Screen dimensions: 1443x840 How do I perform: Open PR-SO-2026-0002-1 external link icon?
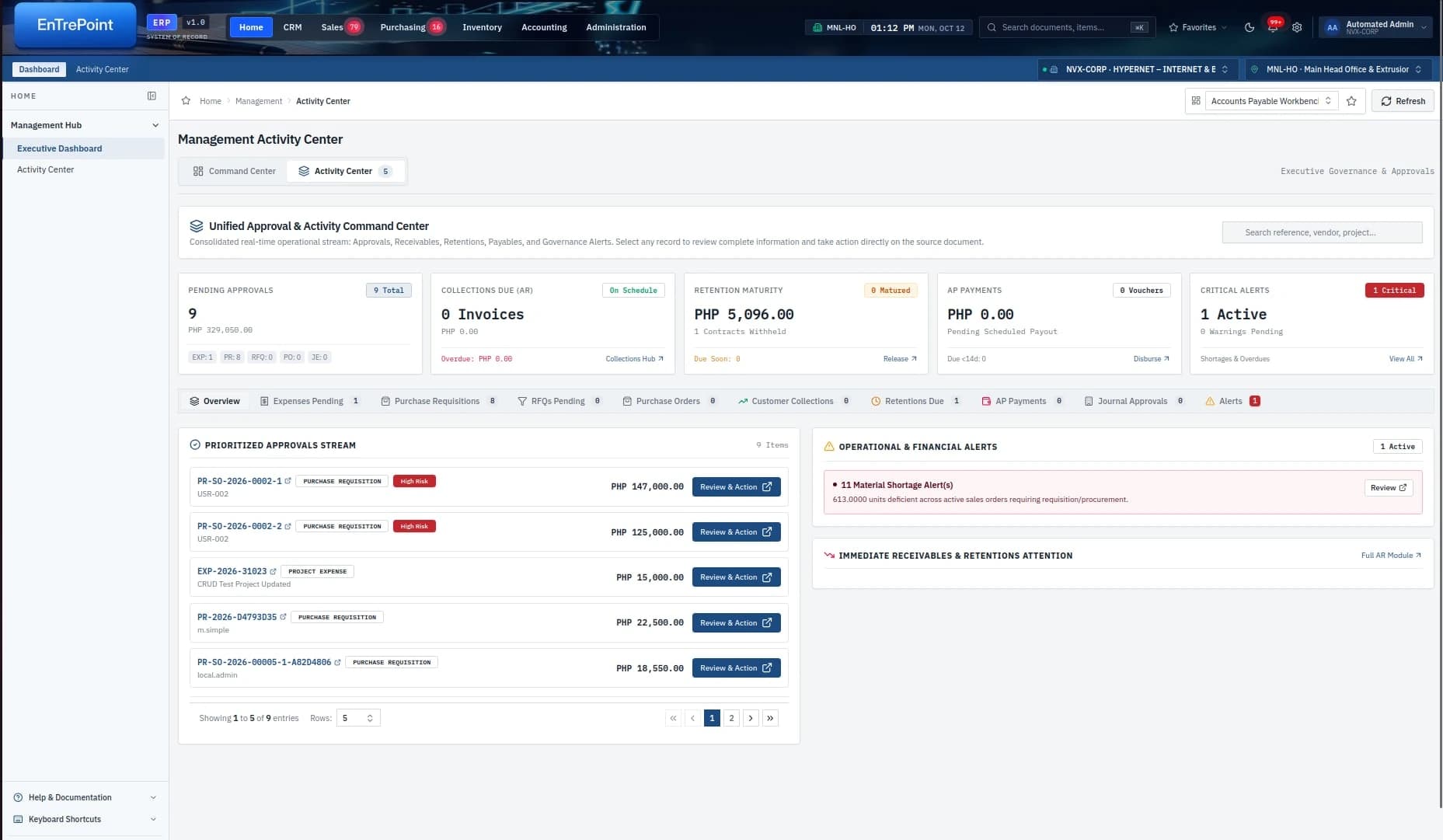click(288, 481)
